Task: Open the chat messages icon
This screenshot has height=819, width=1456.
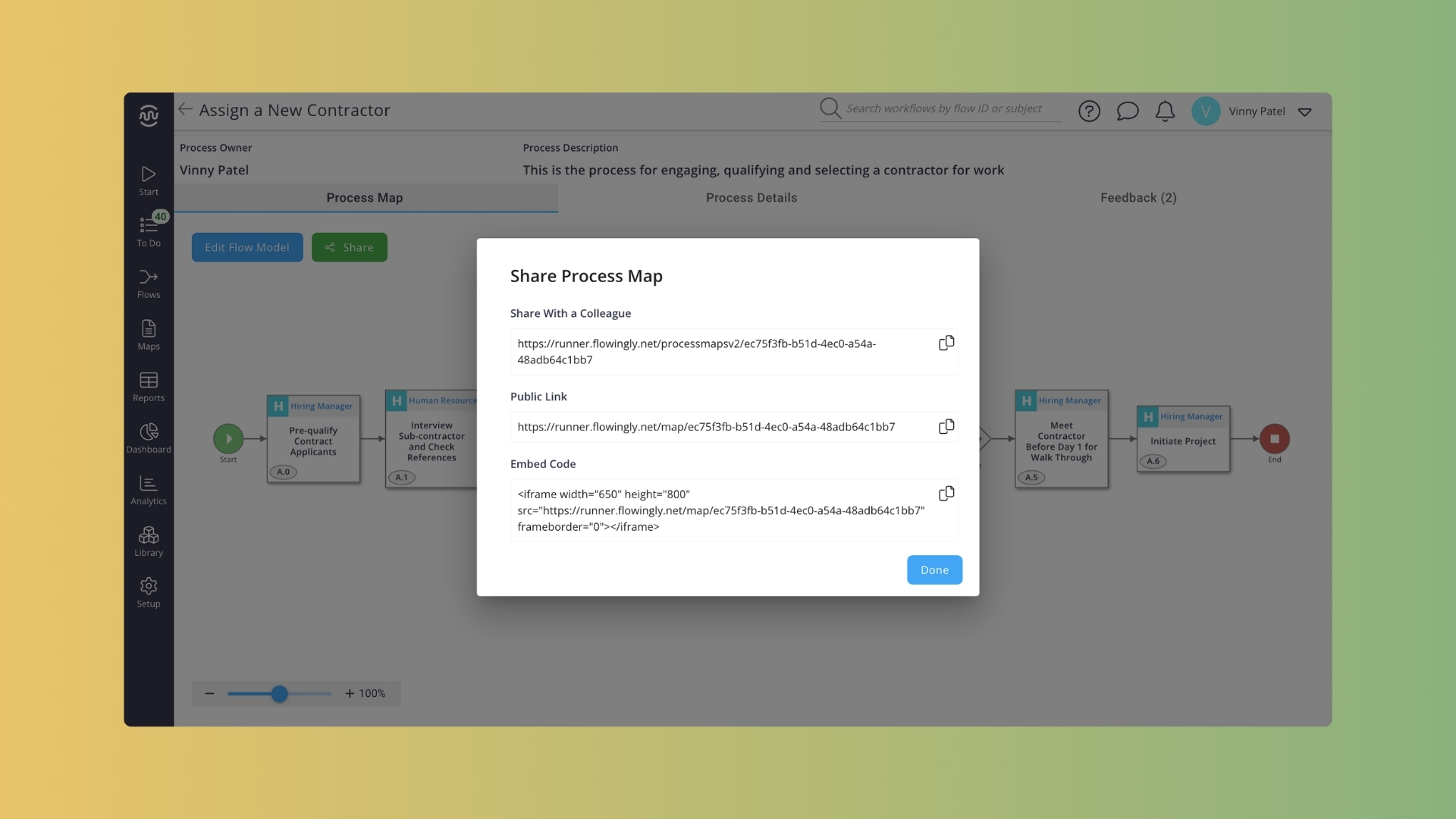Action: tap(1128, 111)
